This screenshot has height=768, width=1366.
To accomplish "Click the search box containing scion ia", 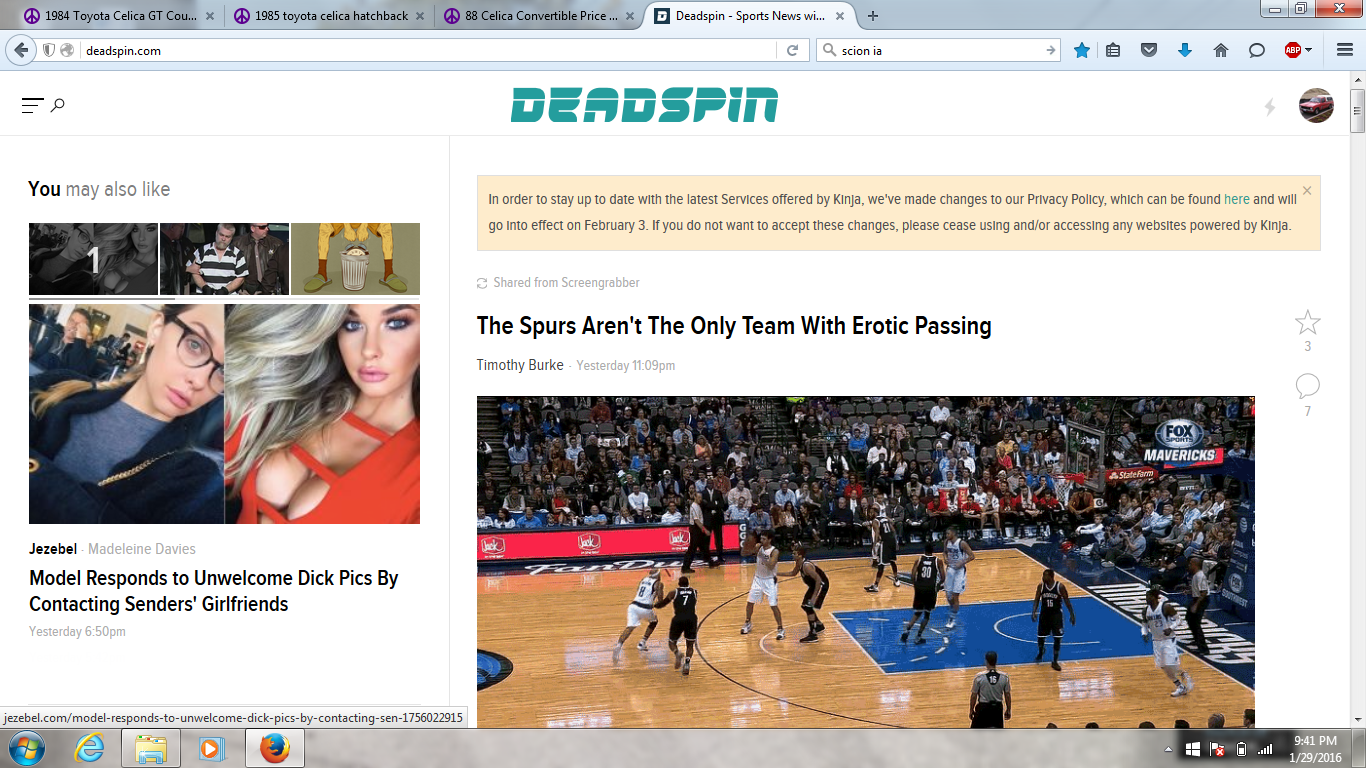I will tap(940, 50).
